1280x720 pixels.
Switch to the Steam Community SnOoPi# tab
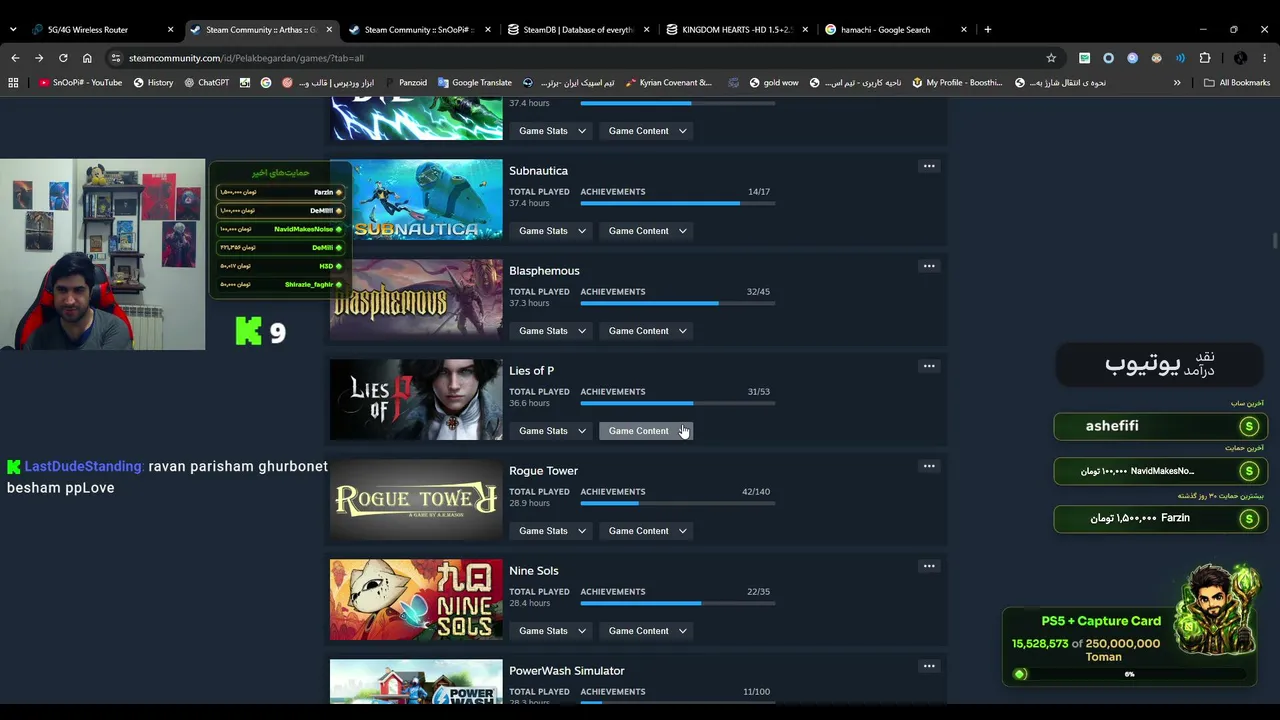tap(418, 30)
